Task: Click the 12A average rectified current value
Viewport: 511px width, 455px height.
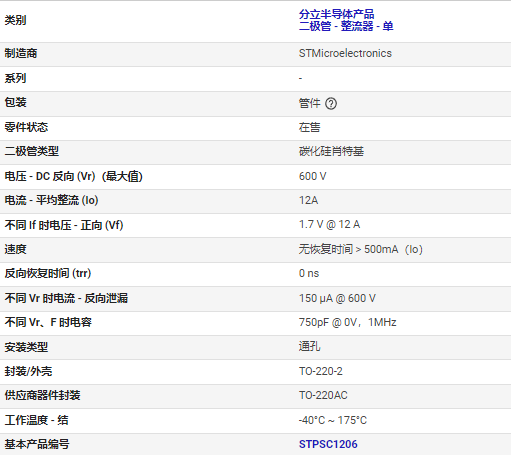Action: [308, 200]
